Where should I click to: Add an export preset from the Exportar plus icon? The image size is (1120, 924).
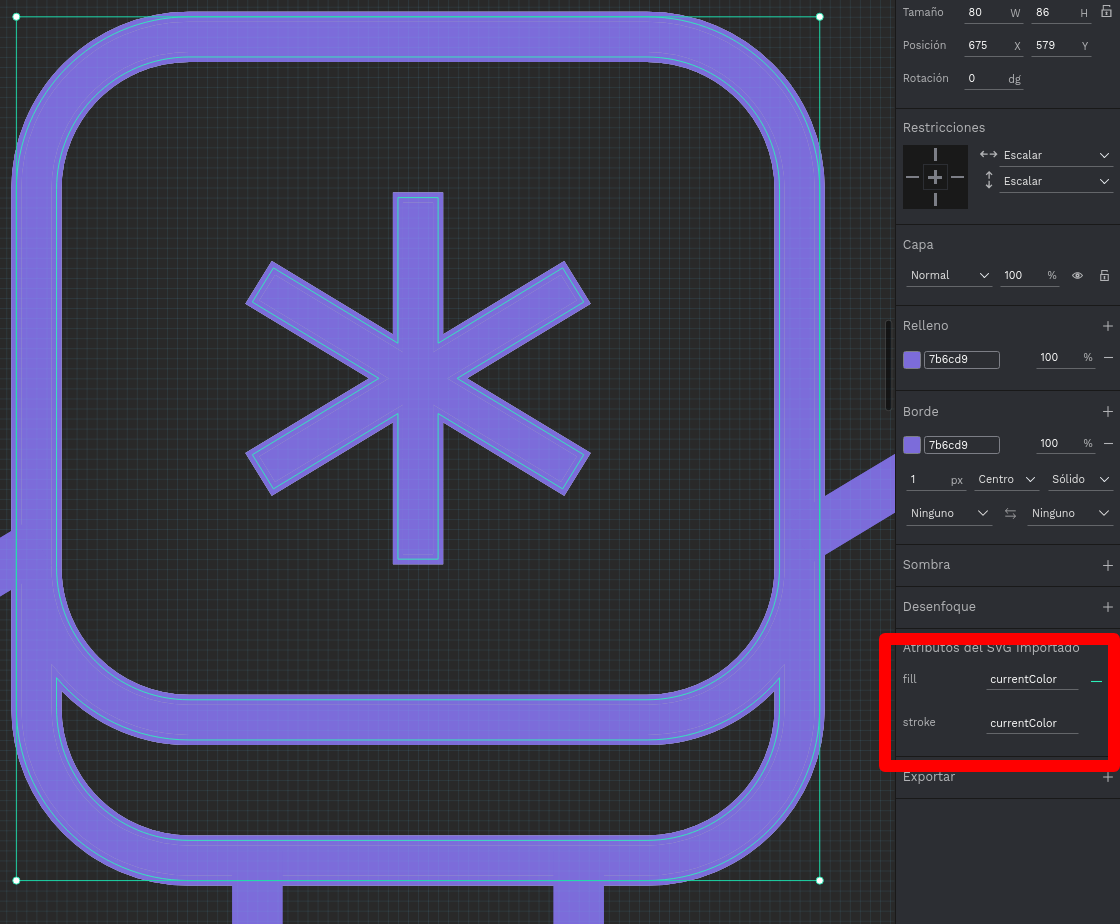pyautogui.click(x=1108, y=776)
